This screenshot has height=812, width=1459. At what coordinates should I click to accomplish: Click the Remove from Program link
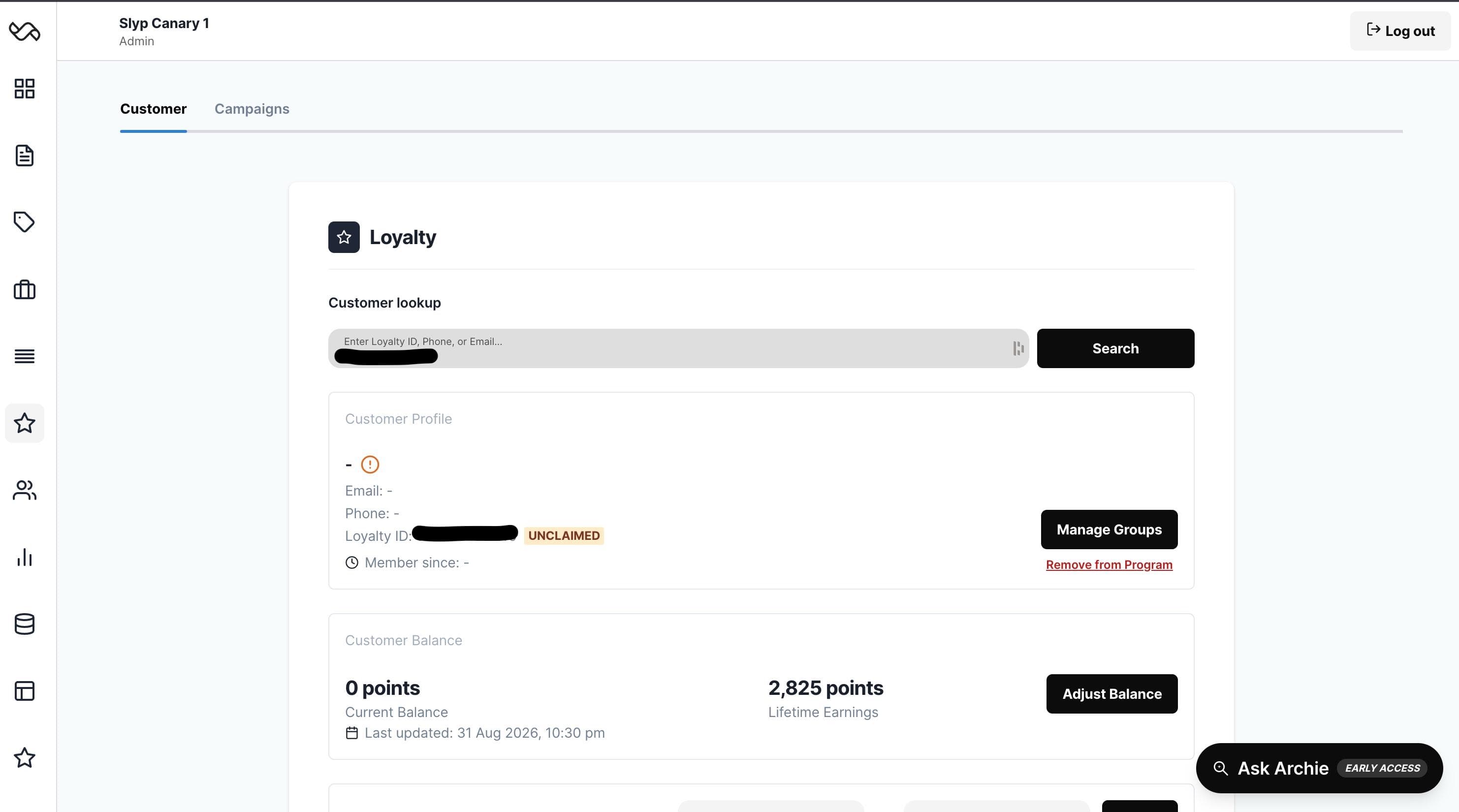[1109, 564]
